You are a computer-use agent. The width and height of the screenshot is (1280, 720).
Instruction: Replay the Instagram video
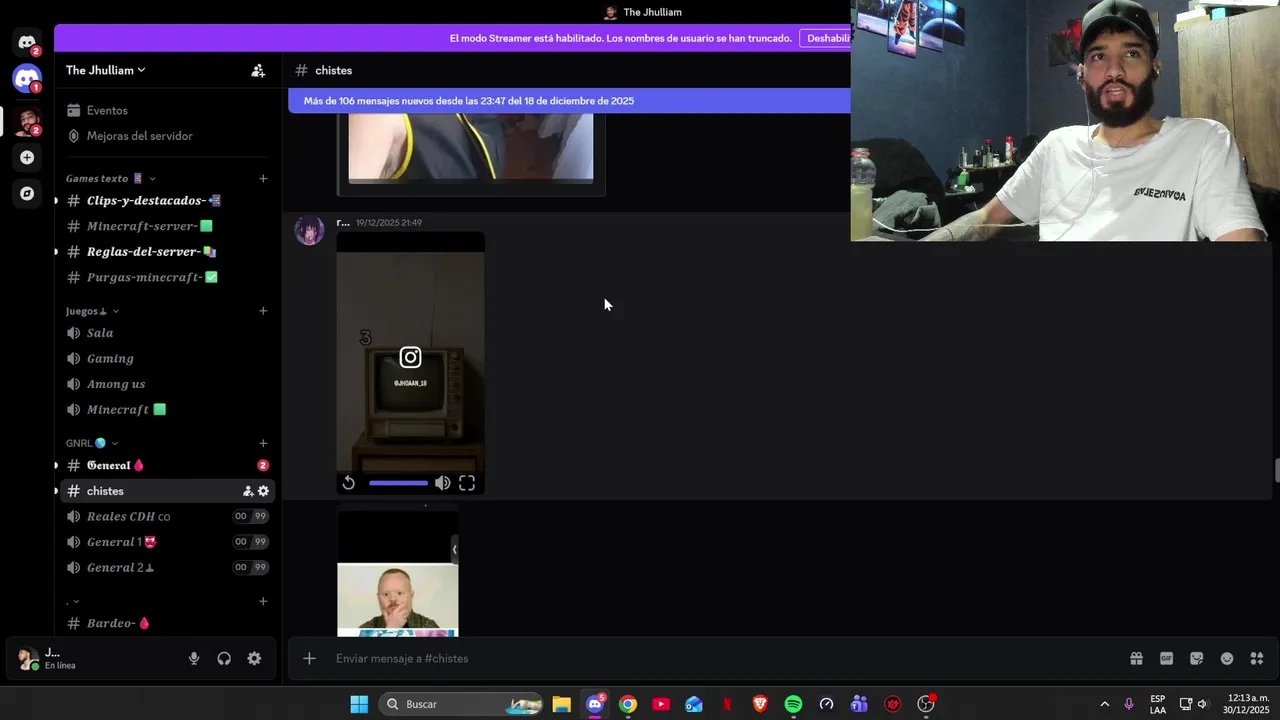pos(348,483)
